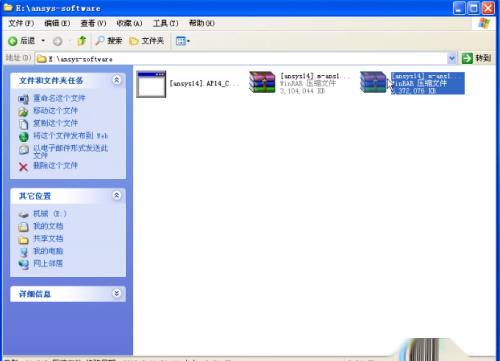Click the Windows flag logo icon
The image size is (500, 361).
484,23
